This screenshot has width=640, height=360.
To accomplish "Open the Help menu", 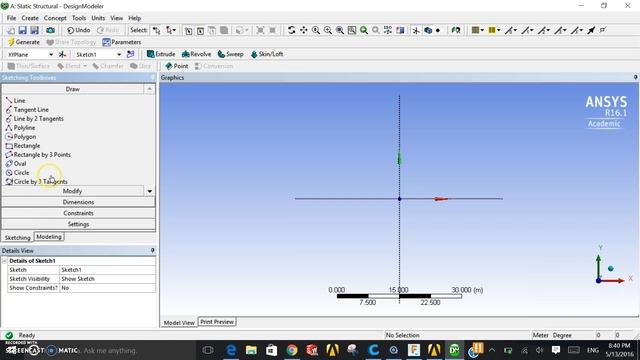I will (x=134, y=18).
